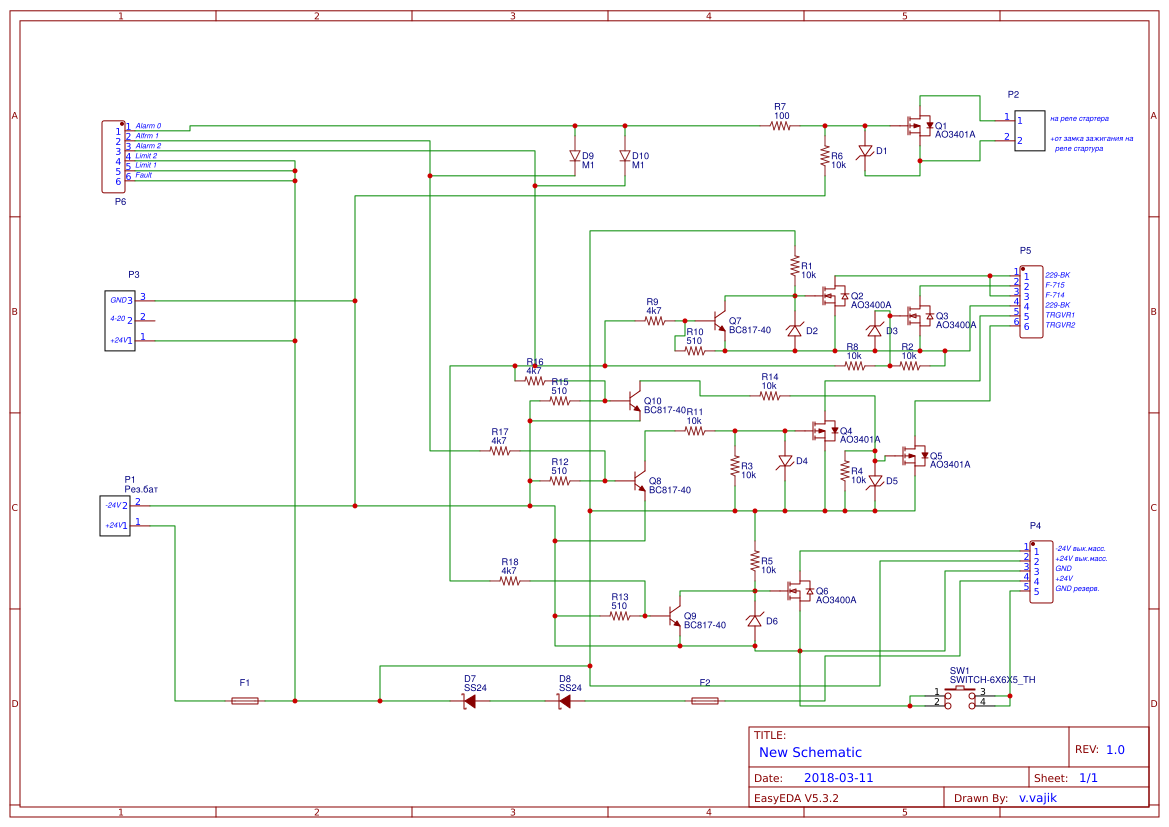Select the P6 six-pin connector
This screenshot has height=827, width=1169.
[113, 157]
